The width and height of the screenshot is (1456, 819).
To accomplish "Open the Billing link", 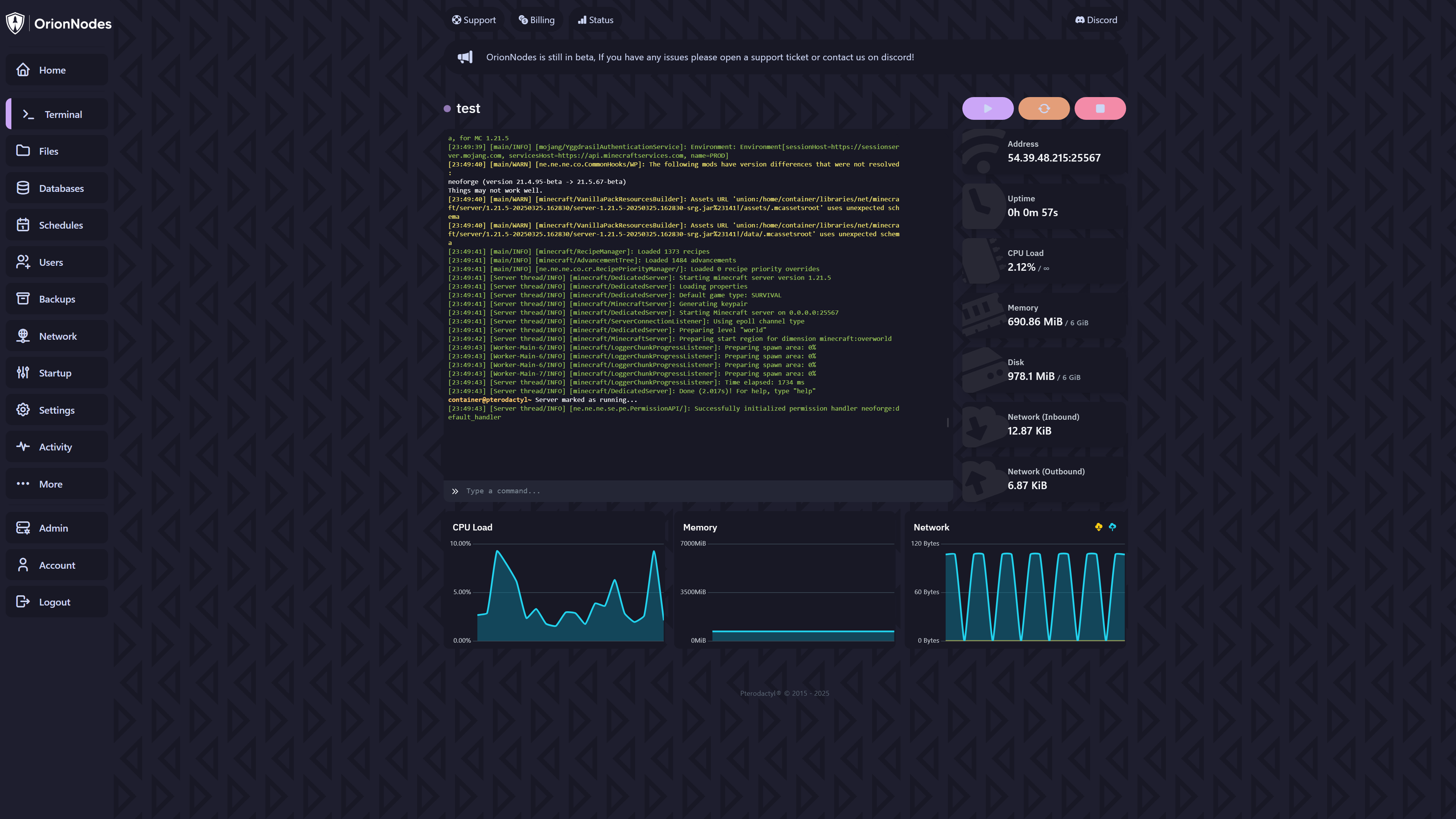I will (x=537, y=20).
